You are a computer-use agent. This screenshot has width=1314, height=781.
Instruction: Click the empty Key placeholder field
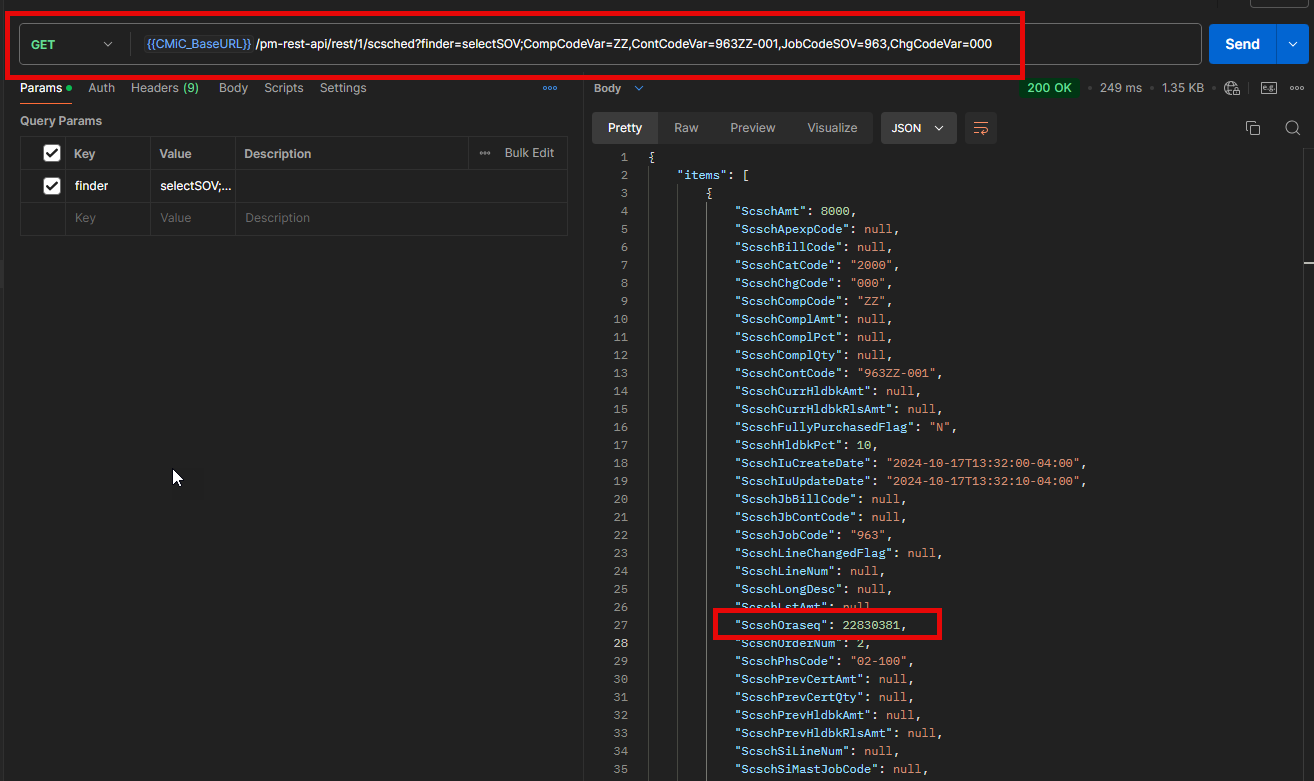coord(108,218)
